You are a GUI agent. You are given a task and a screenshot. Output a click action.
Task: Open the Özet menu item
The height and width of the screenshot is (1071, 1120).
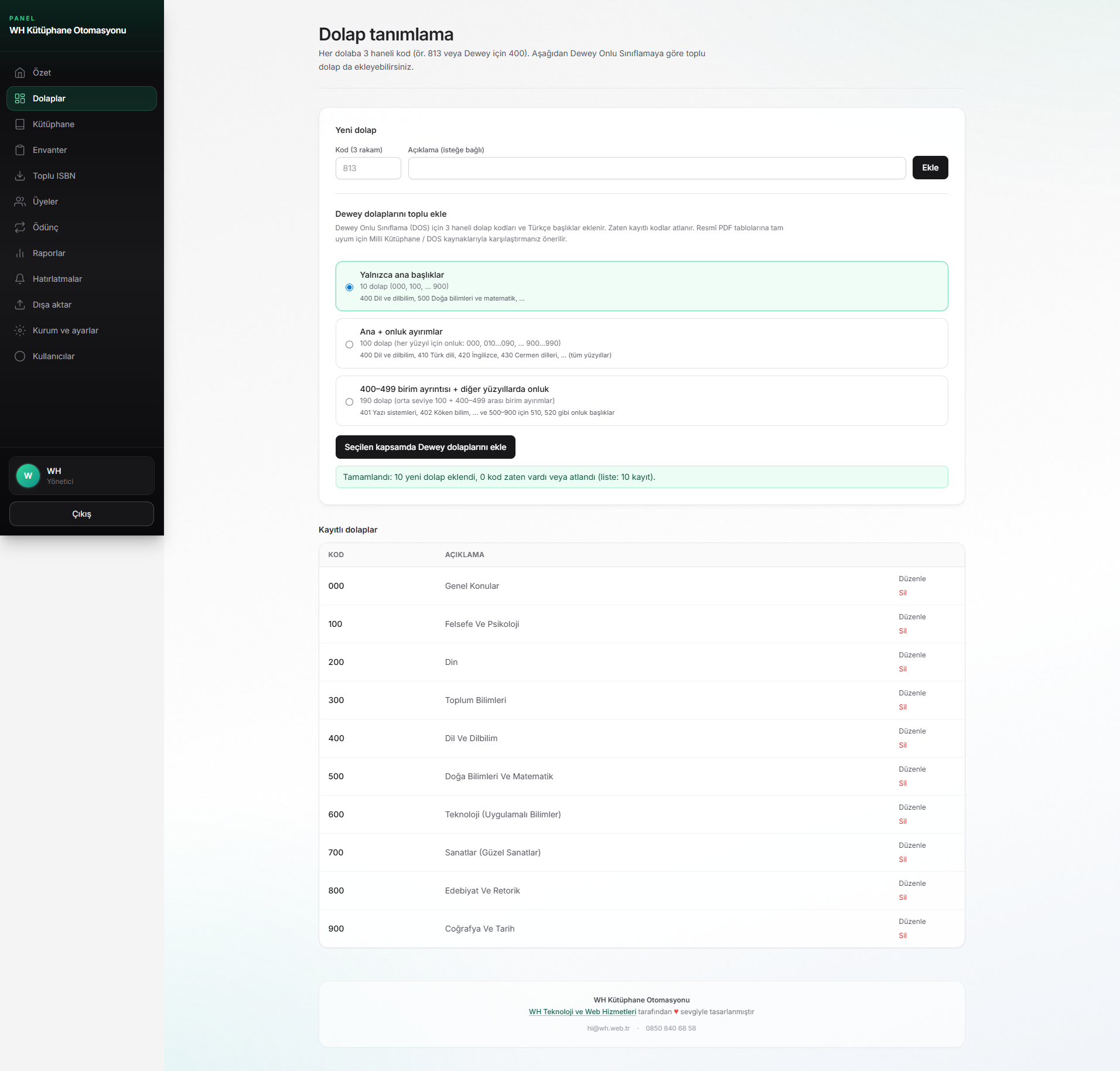(81, 73)
